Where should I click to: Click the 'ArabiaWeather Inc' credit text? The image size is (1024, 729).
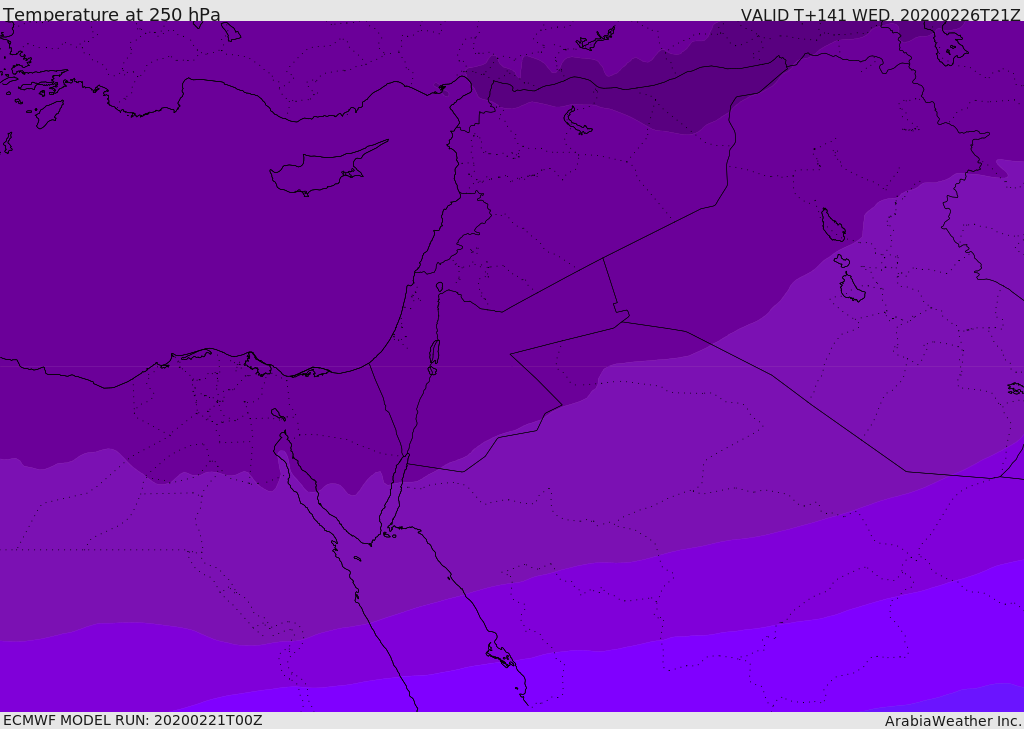coord(952,721)
